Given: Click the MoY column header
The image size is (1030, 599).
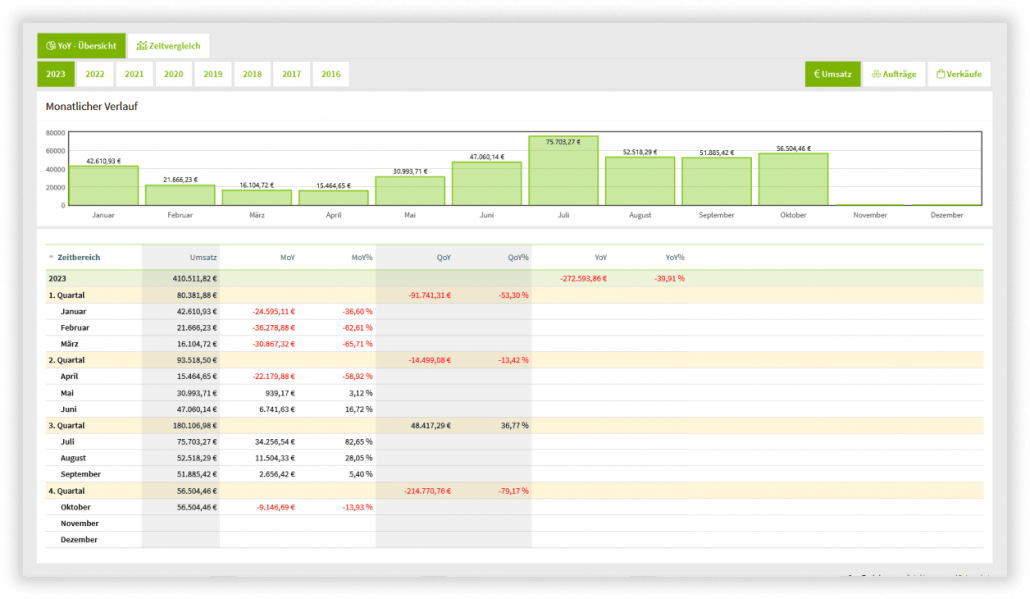Looking at the screenshot, I should (288, 257).
